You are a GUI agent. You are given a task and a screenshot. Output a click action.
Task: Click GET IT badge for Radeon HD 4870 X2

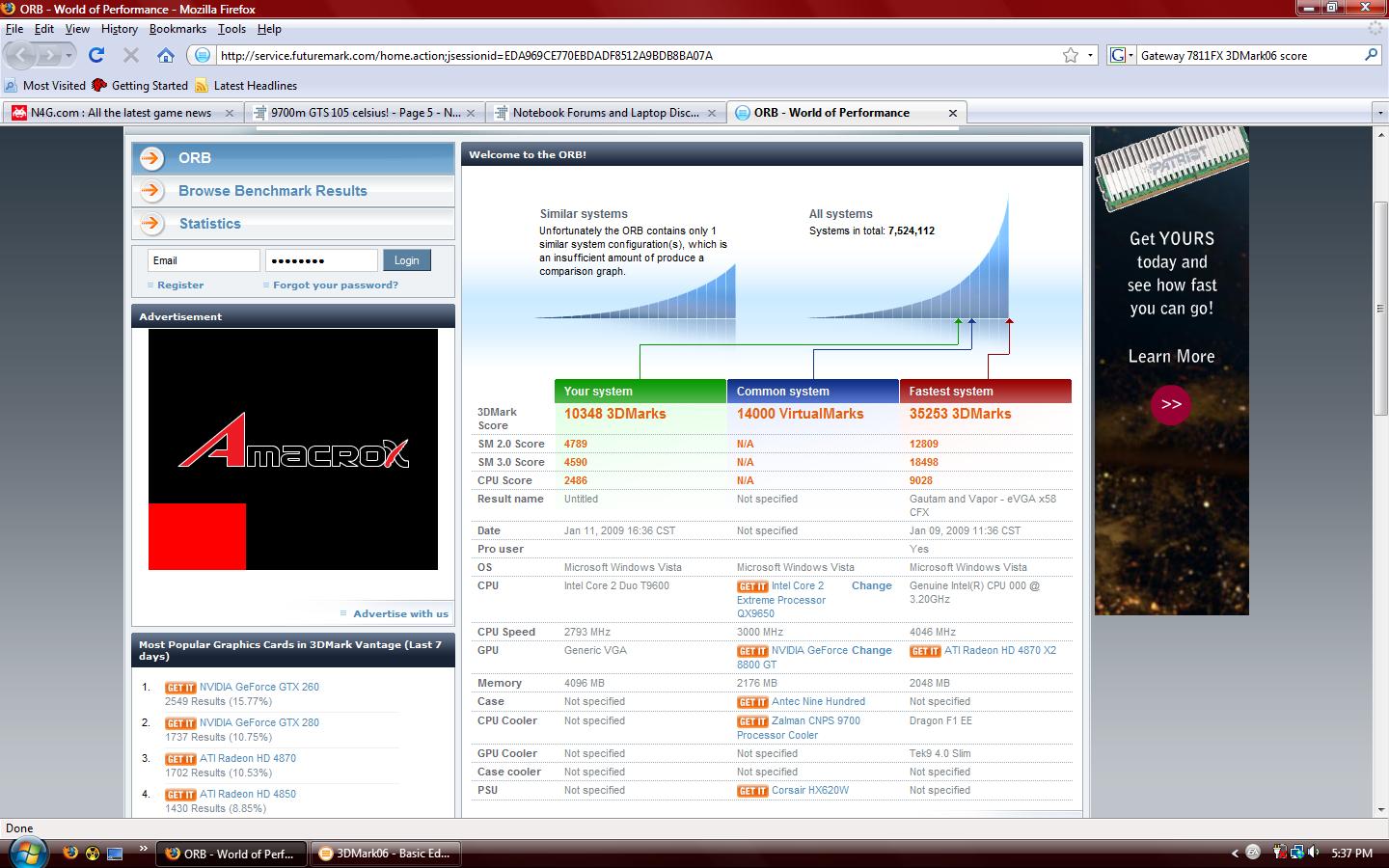click(x=925, y=651)
